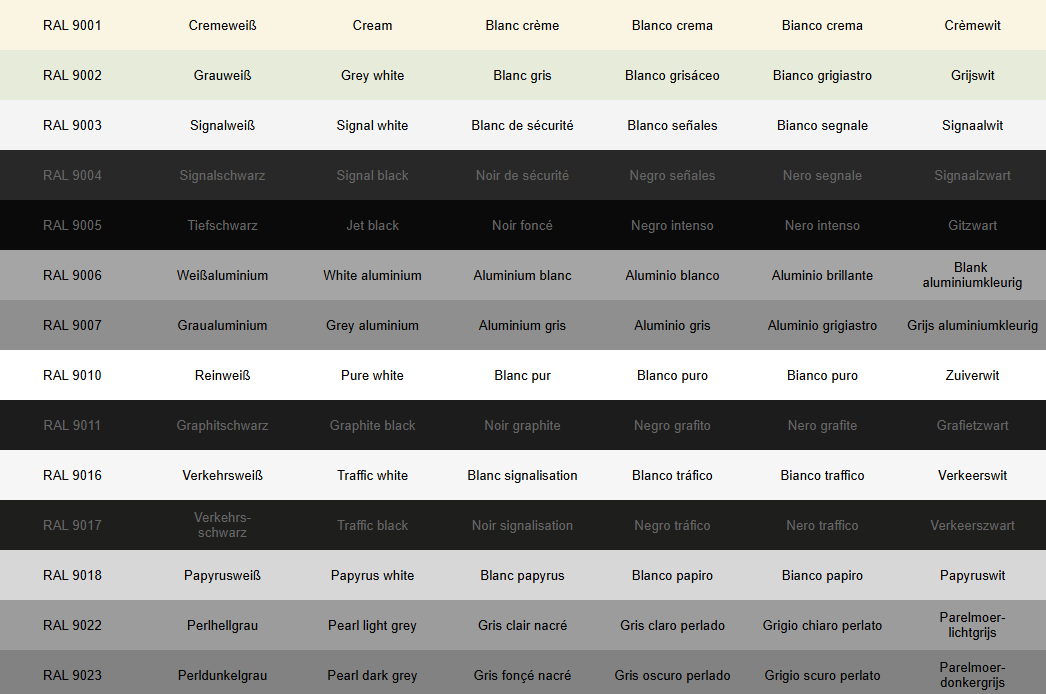Select the 'Negro señales' cell
The height and width of the screenshot is (694, 1046).
672,175
